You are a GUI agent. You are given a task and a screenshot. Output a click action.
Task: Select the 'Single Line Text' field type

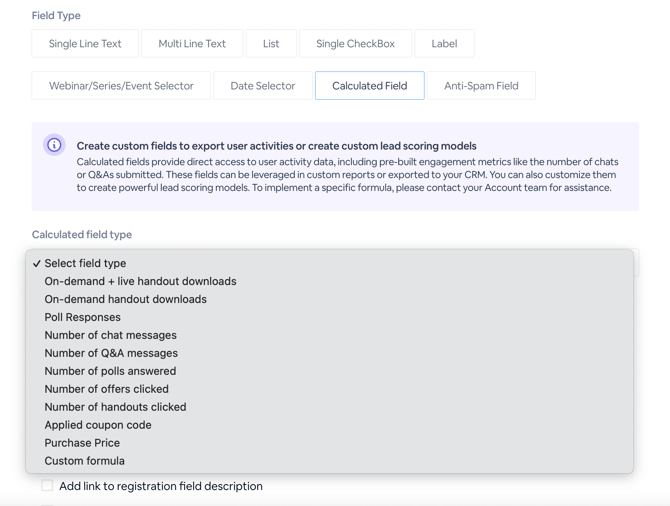coord(85,44)
